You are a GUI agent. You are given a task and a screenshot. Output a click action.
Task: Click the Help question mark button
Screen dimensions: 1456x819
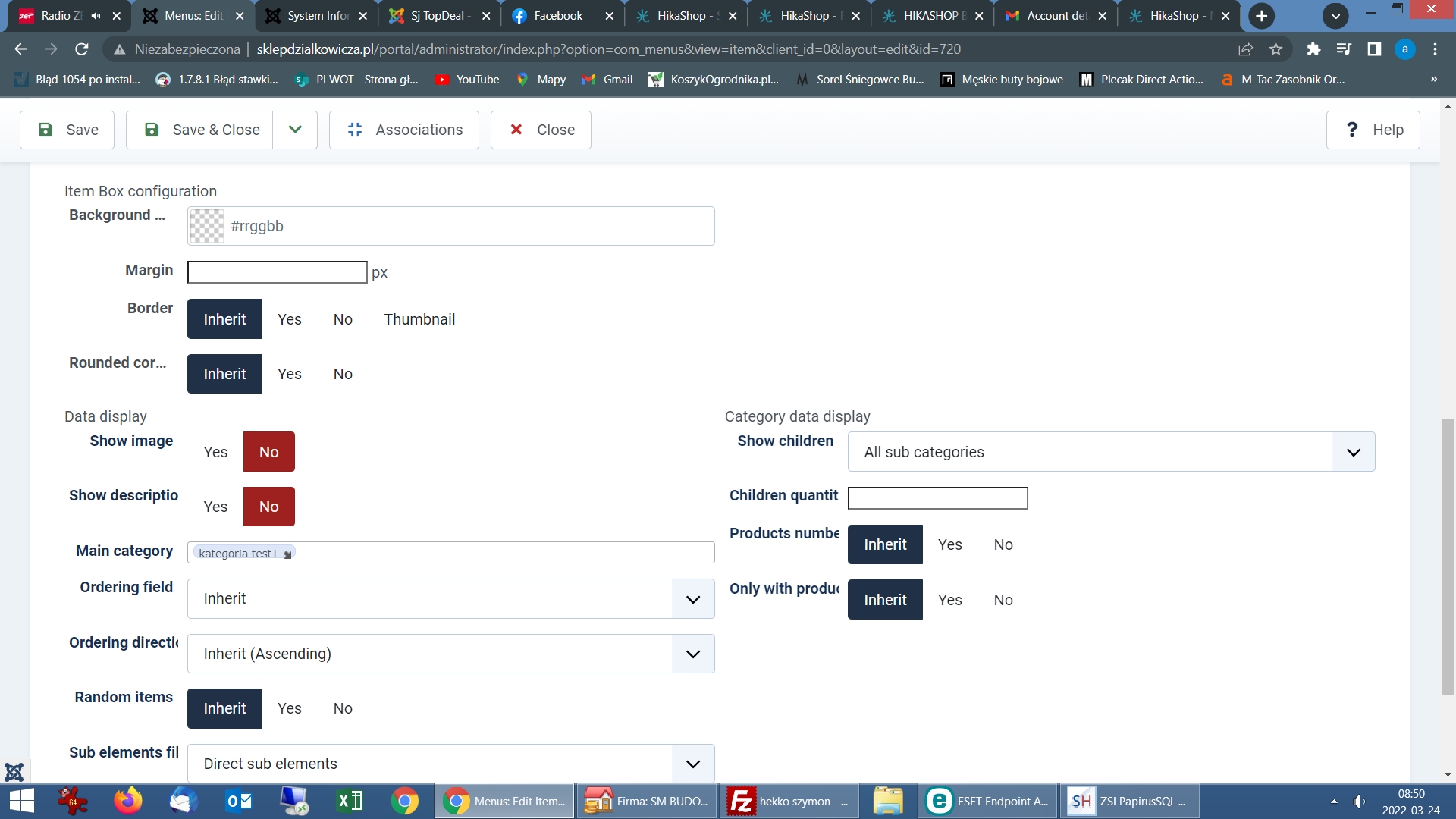(x=1373, y=130)
